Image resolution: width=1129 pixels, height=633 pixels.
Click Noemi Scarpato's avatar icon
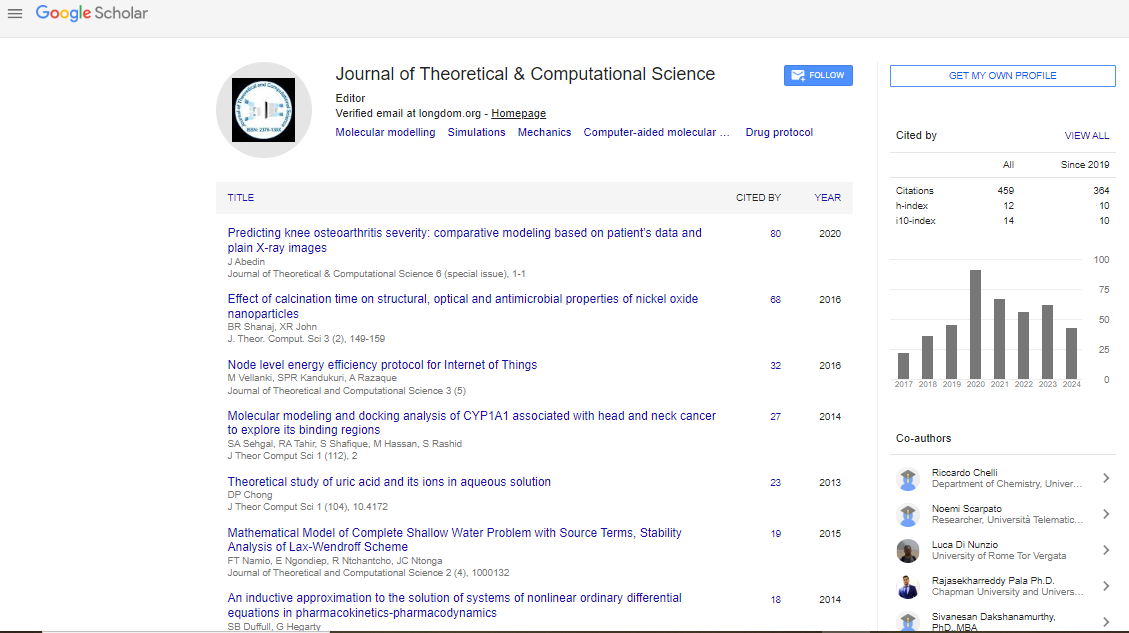[x=908, y=515]
